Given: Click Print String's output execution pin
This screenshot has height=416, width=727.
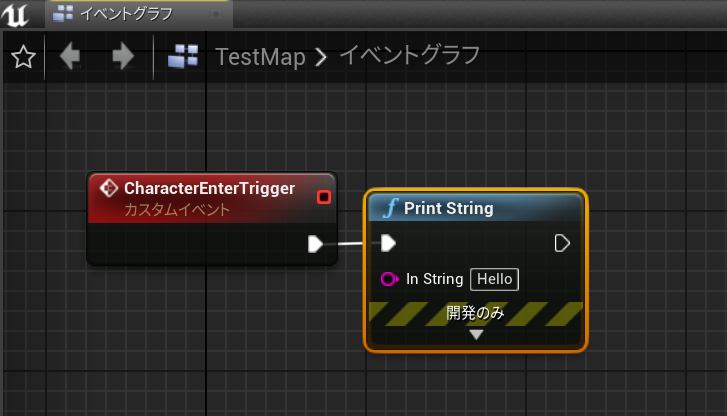Looking at the screenshot, I should [x=562, y=243].
